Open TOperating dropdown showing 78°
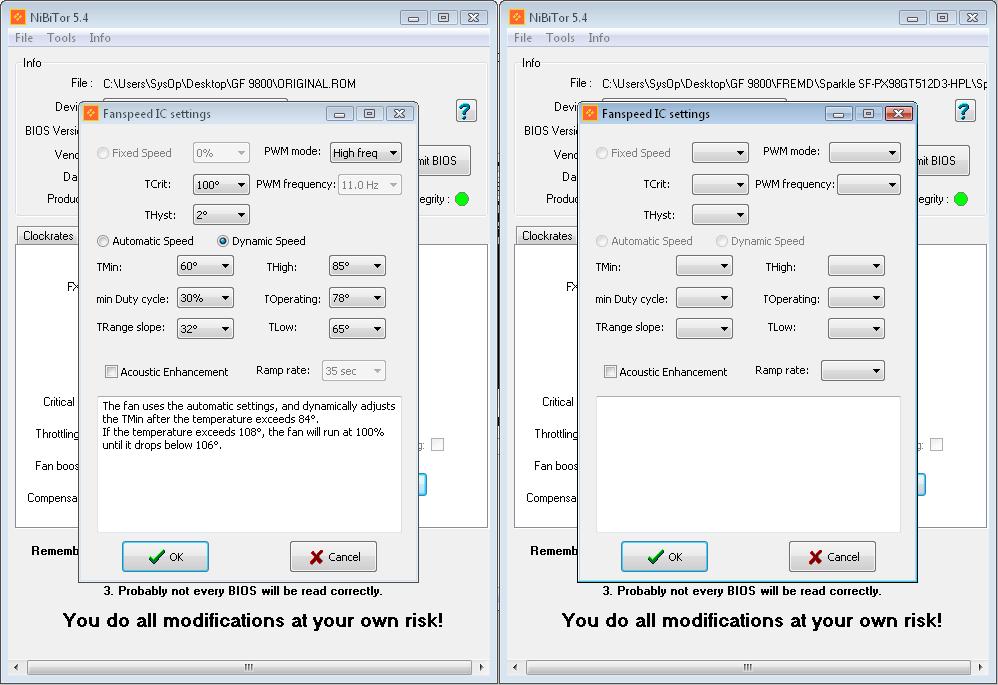Image resolution: width=998 pixels, height=685 pixels. point(357,298)
